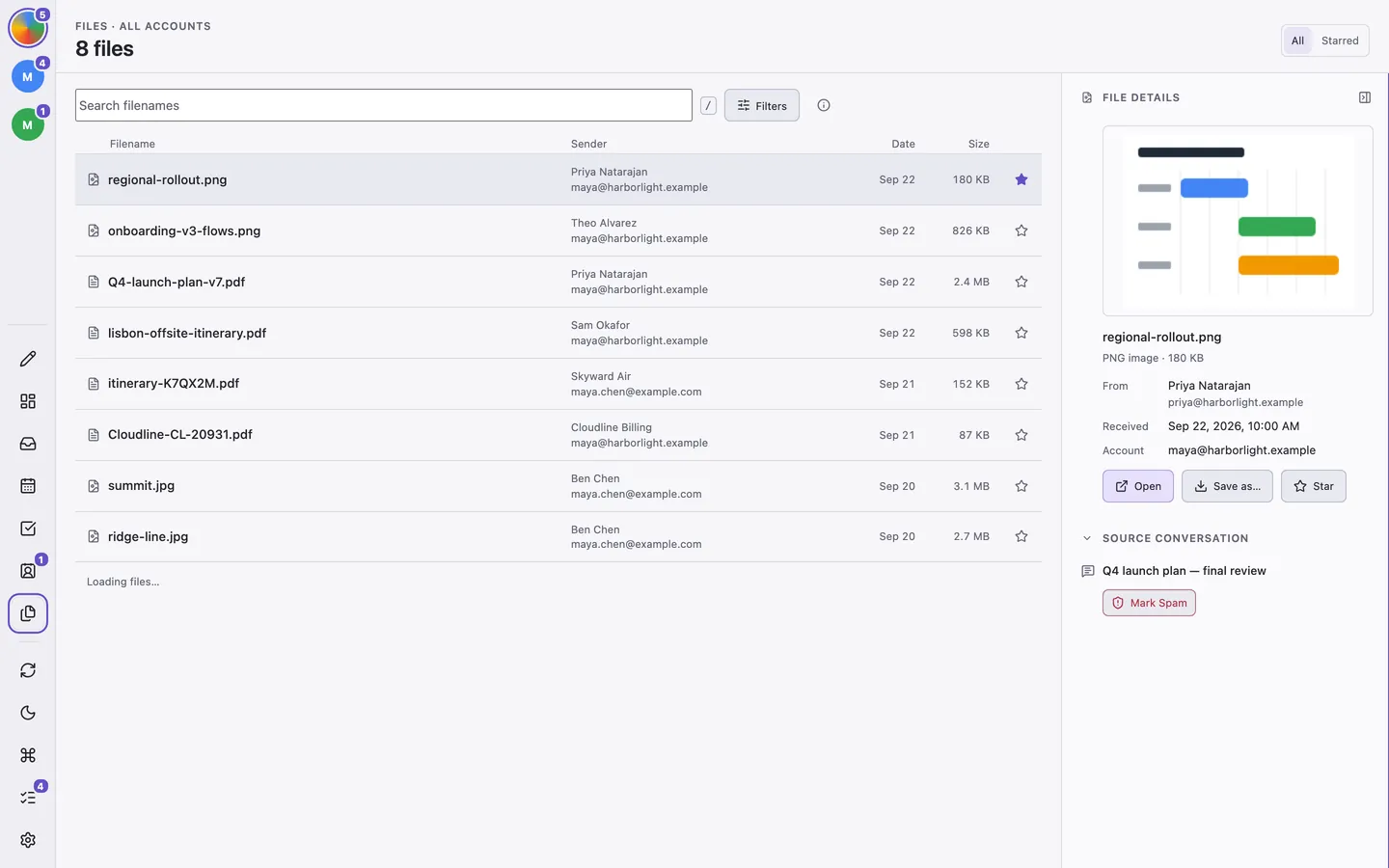The image size is (1389, 868).
Task: Switch to the blue M account avatar
Action: pos(28,76)
